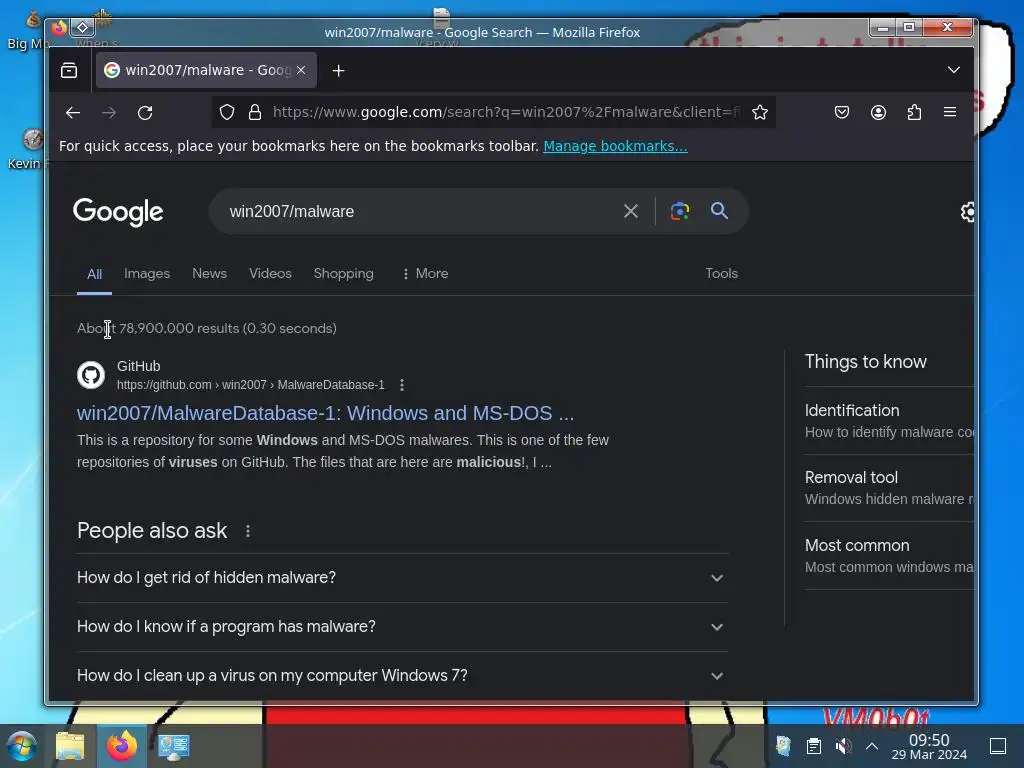Switch to Shopping results tab
1024x768 pixels.
point(344,273)
